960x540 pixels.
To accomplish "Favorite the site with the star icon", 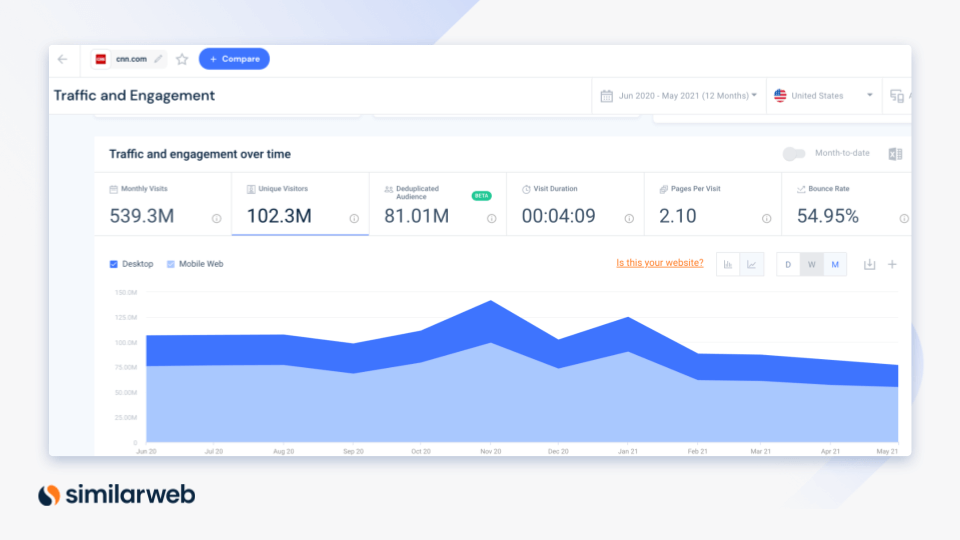I will (182, 59).
